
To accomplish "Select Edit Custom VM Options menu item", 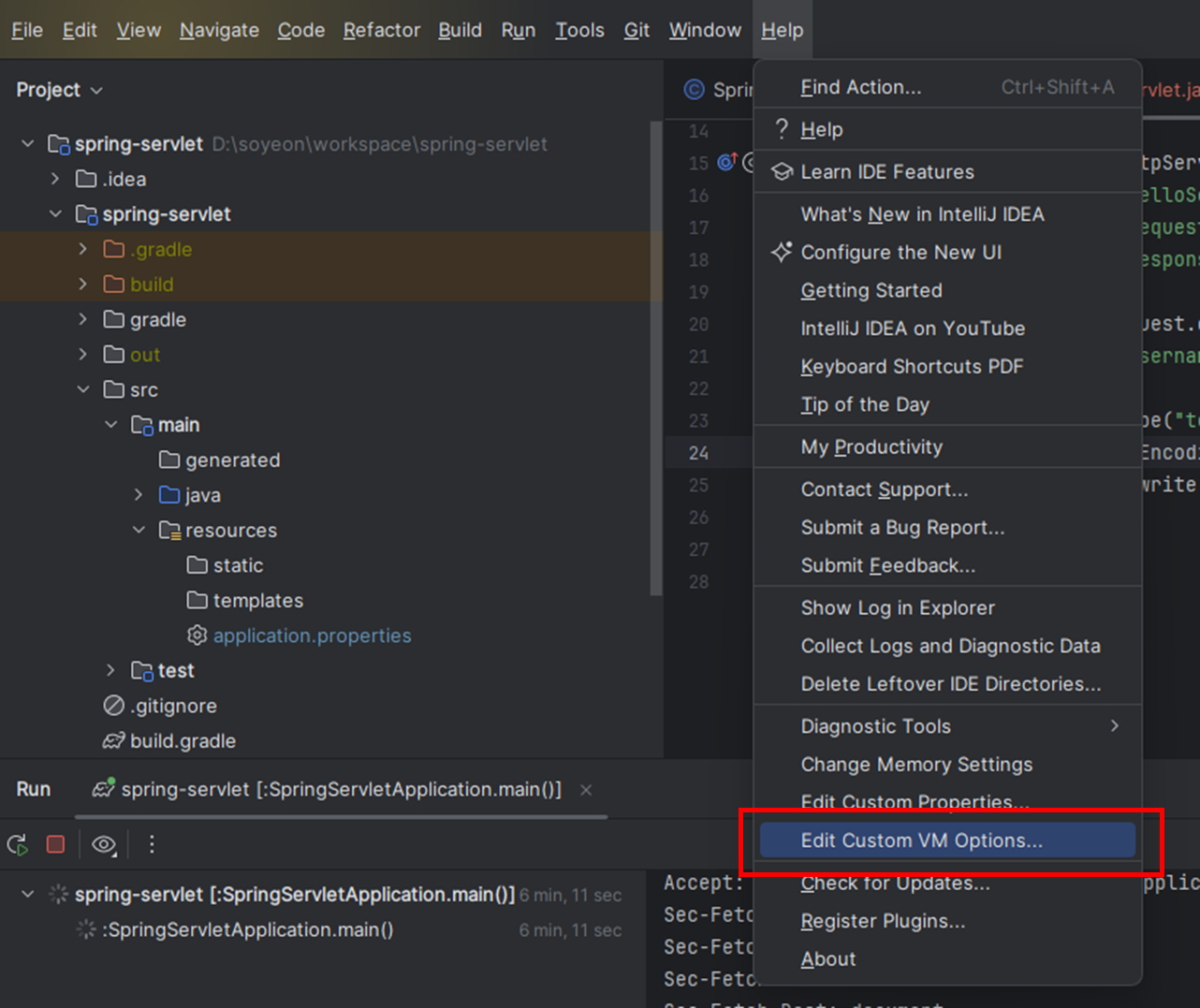I will [x=947, y=840].
